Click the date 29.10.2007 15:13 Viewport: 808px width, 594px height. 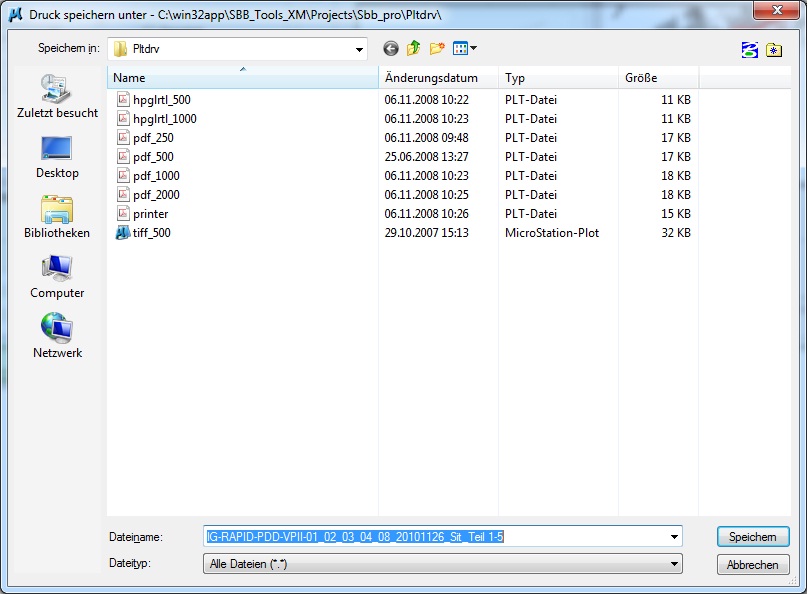point(426,233)
